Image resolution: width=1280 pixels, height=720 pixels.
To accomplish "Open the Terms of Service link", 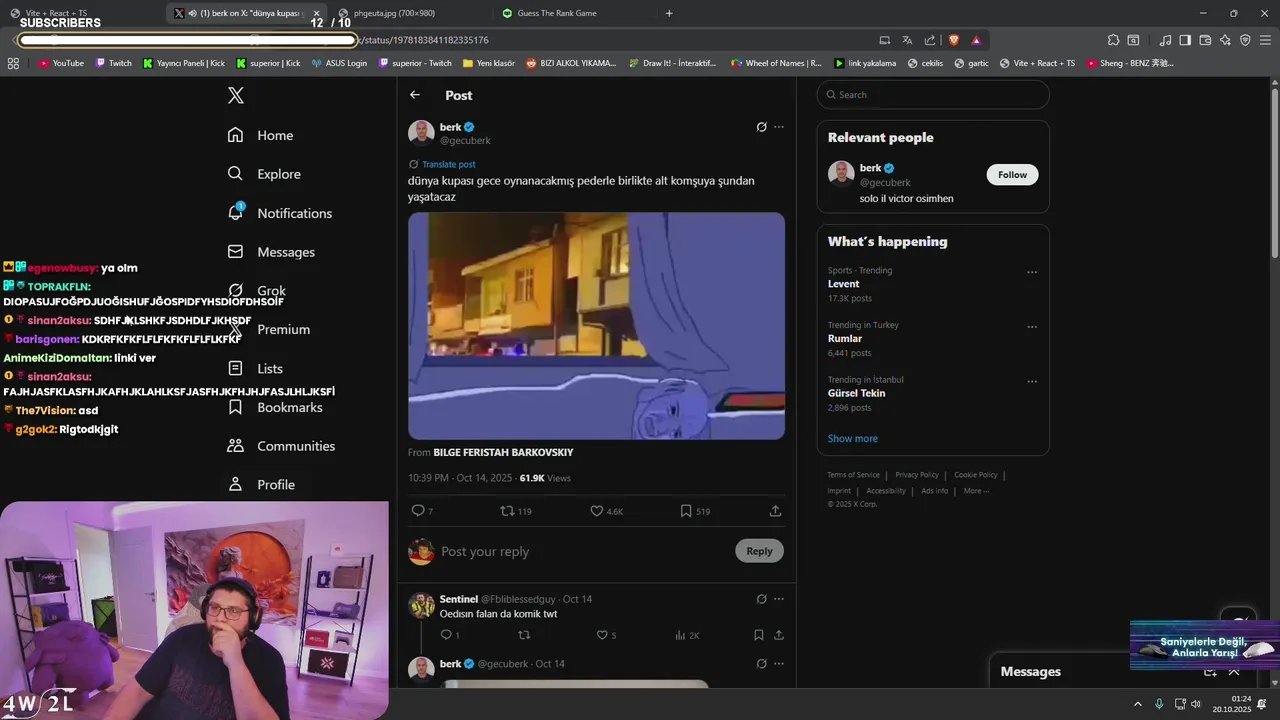I will (x=853, y=475).
